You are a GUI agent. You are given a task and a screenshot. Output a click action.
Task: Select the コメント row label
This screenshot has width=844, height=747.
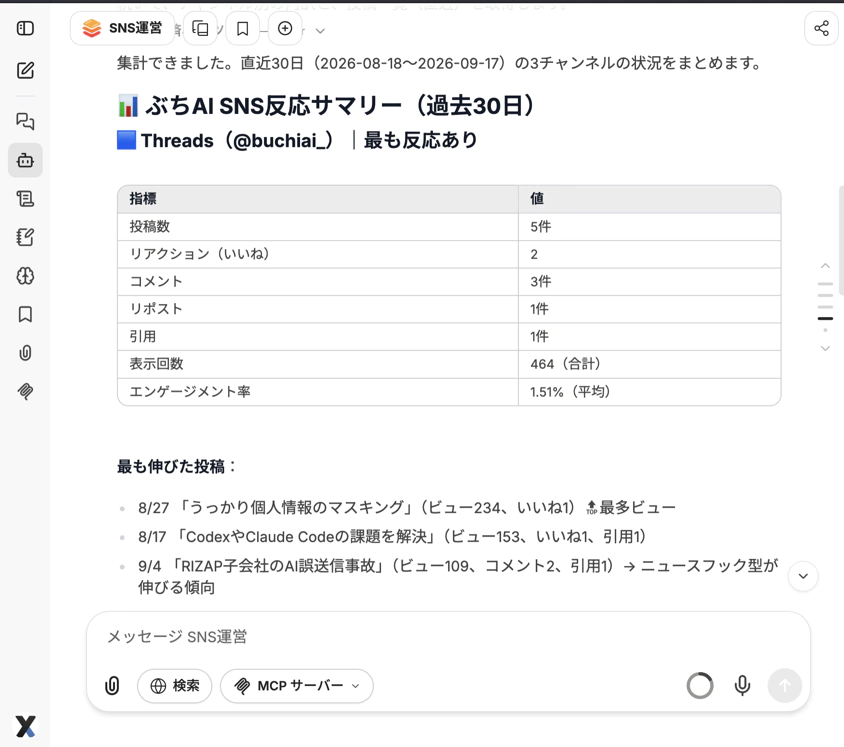[x=156, y=281]
